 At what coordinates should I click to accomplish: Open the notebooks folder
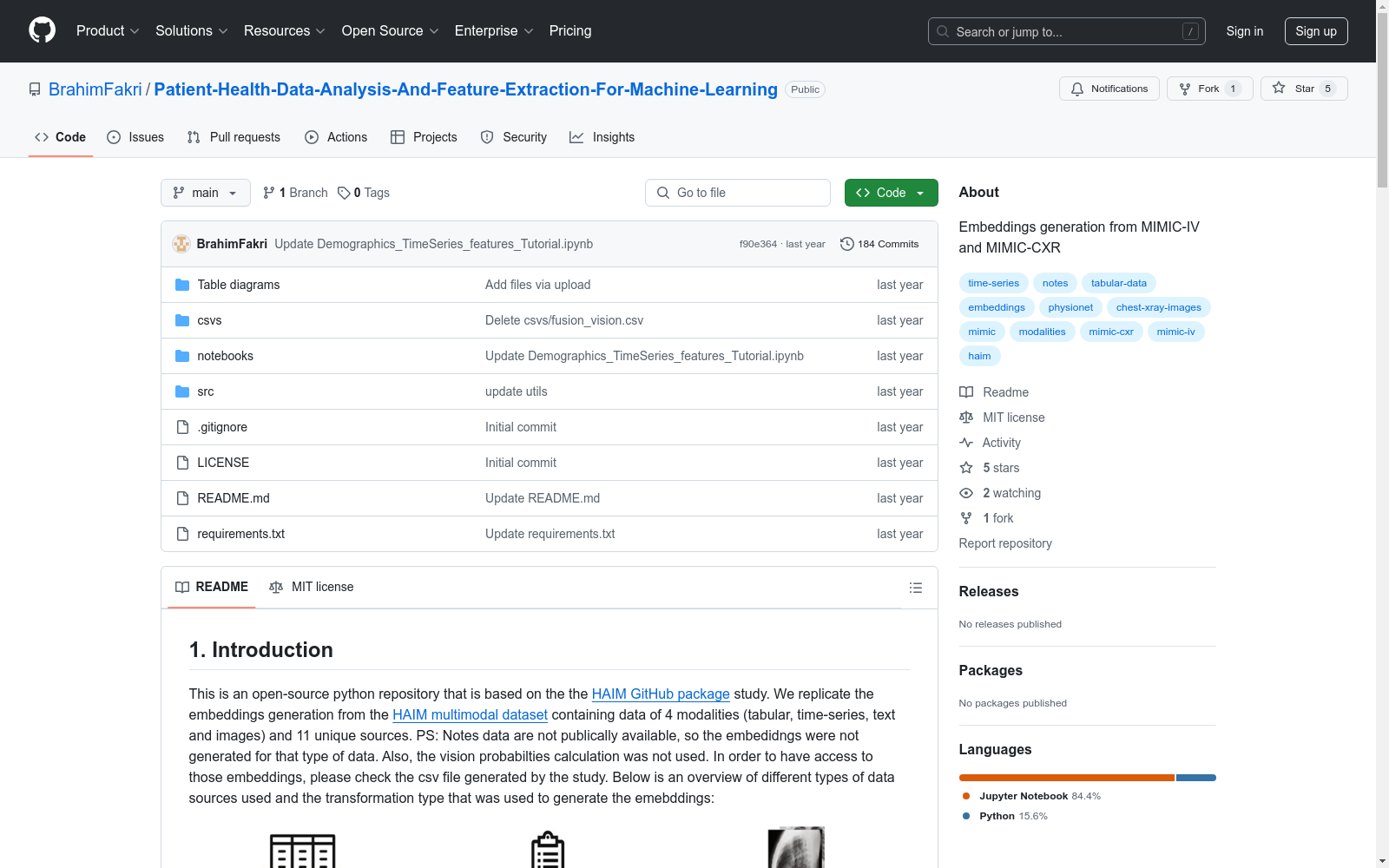(225, 356)
